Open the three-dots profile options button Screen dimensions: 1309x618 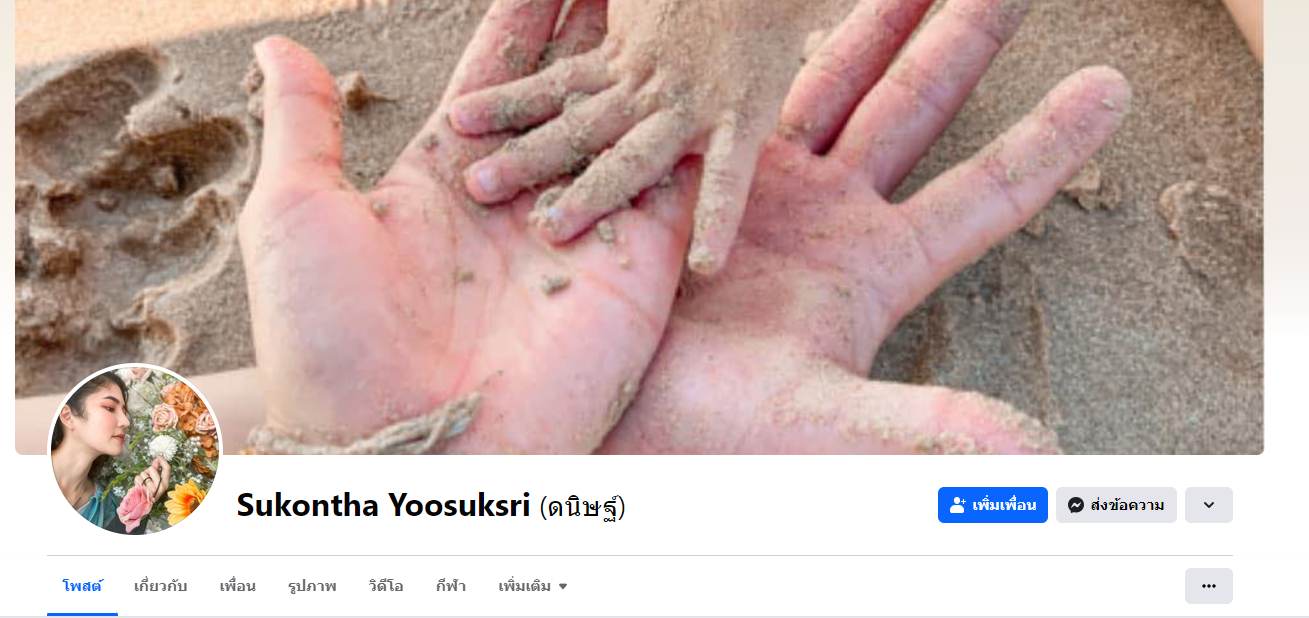click(1208, 586)
